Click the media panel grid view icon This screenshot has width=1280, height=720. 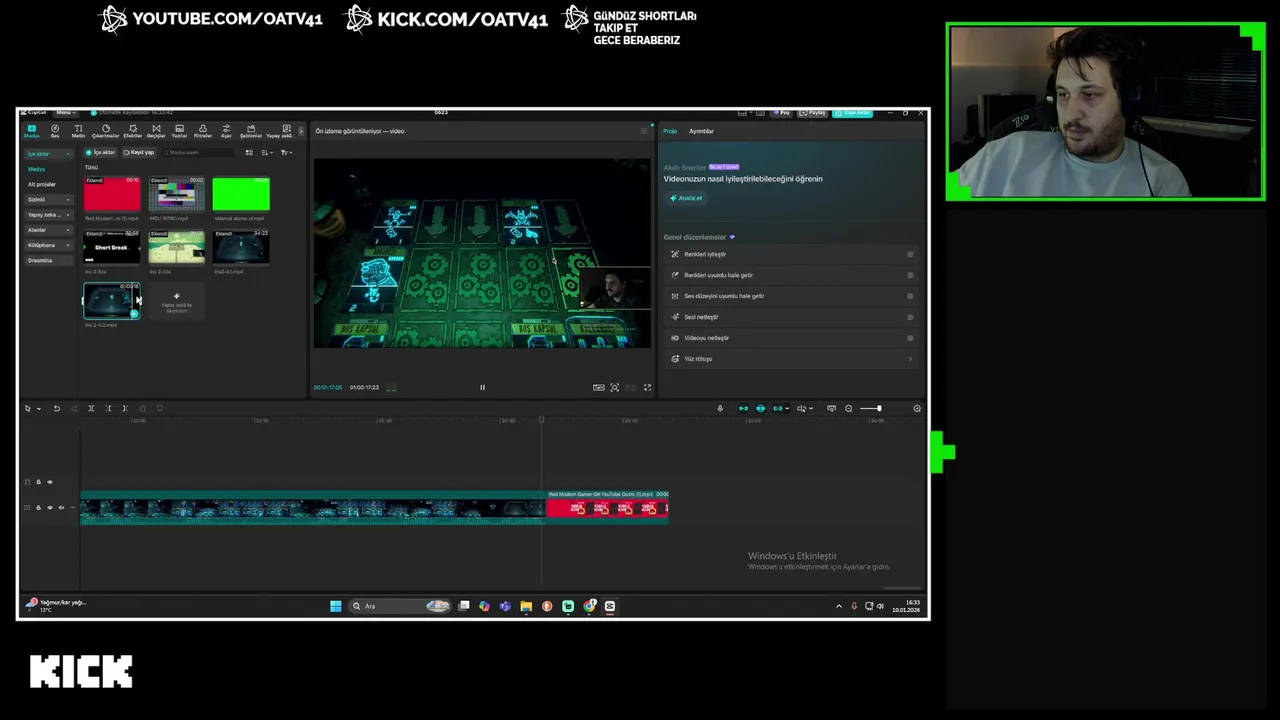pyautogui.click(x=249, y=153)
